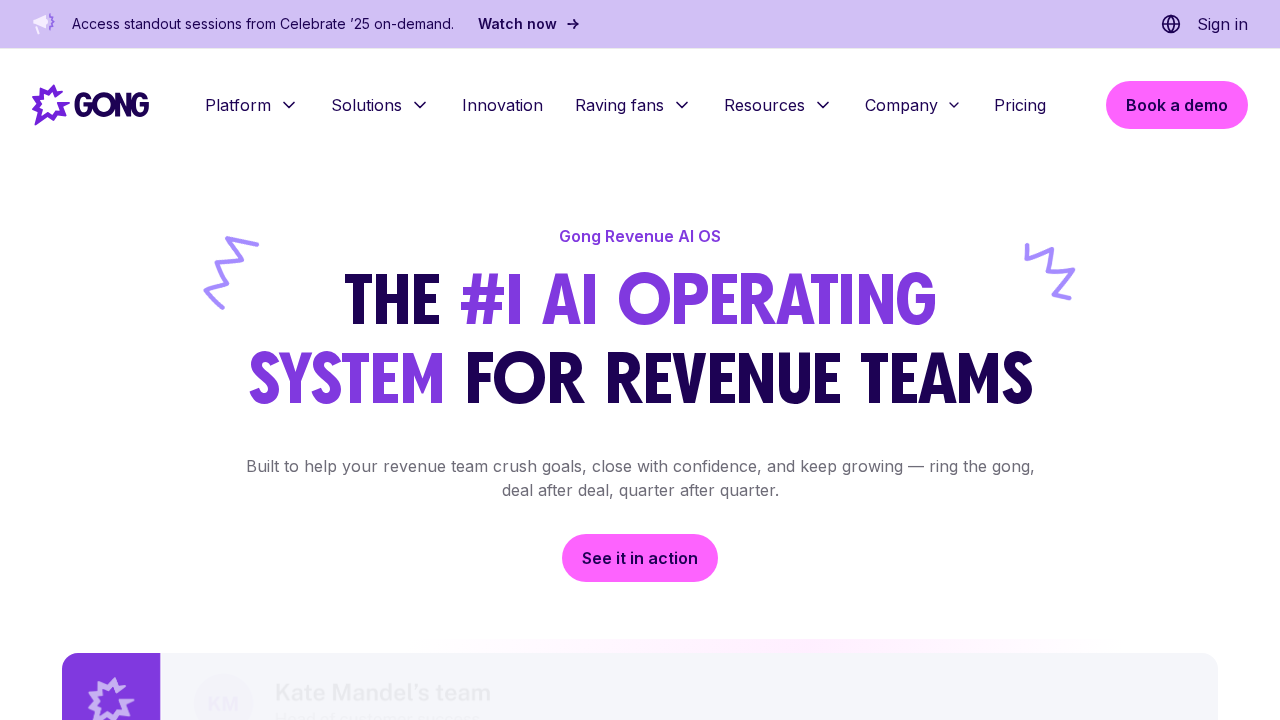Expand the Resources menu chevron

point(823,105)
